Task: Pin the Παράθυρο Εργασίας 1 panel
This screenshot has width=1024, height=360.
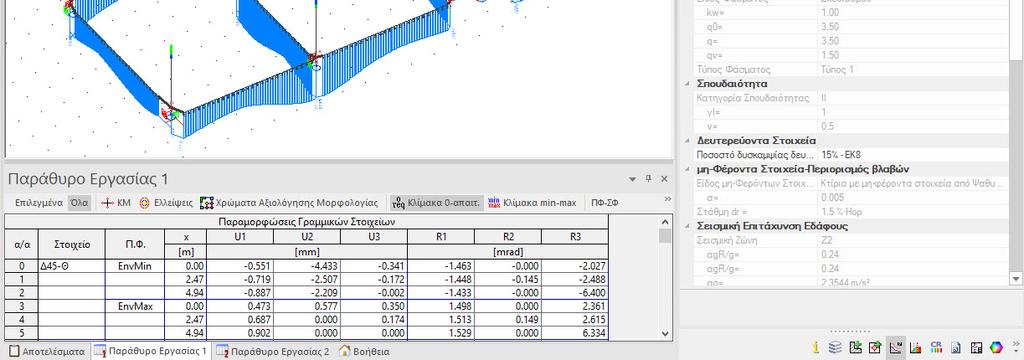Action: click(x=648, y=179)
